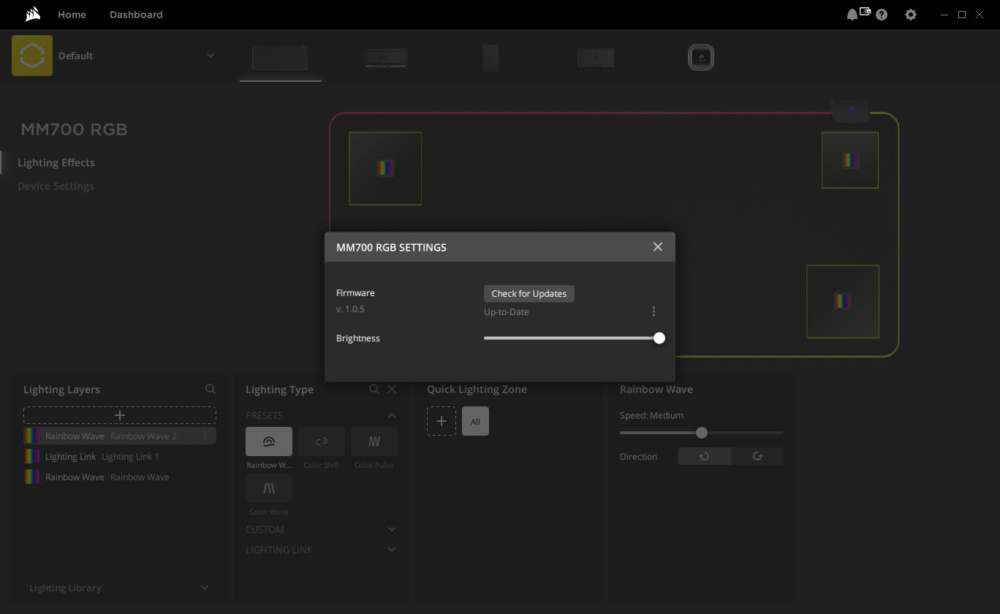This screenshot has width=1000, height=614.
Task: Click the monitor status icon beside bell
Action: coord(865,11)
